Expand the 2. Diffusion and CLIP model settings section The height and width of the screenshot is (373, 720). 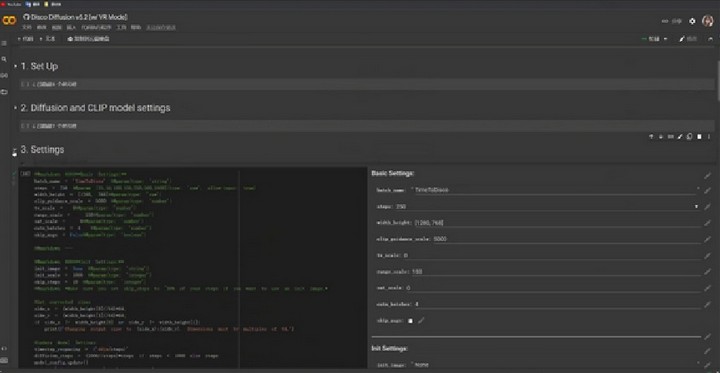pyautogui.click(x=15, y=108)
